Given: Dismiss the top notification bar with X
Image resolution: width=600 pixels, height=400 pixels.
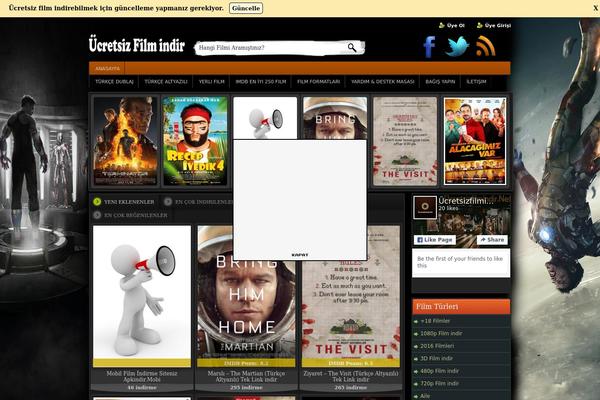Looking at the screenshot, I should point(596,8).
